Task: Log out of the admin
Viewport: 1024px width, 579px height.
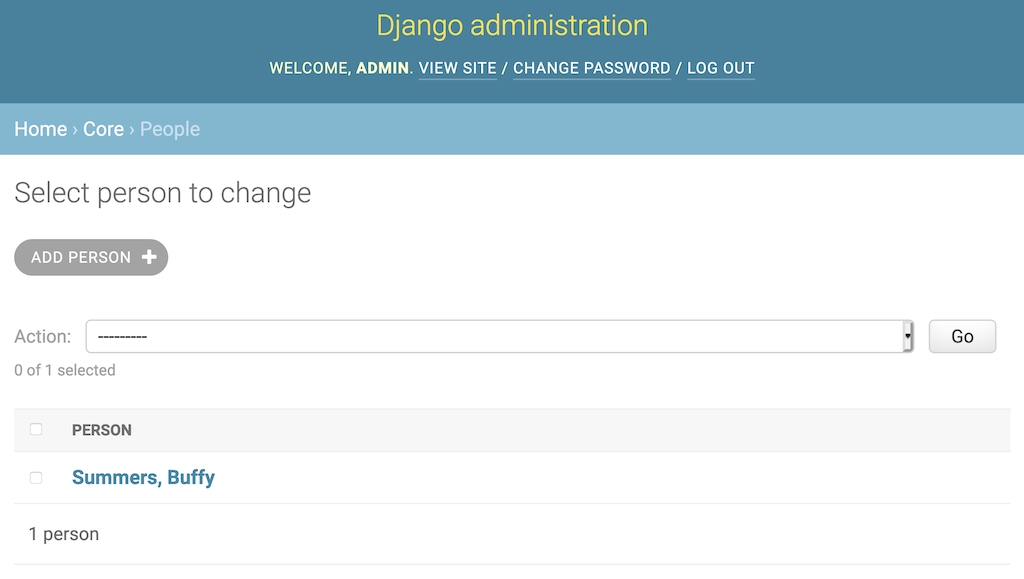Action: coord(720,68)
